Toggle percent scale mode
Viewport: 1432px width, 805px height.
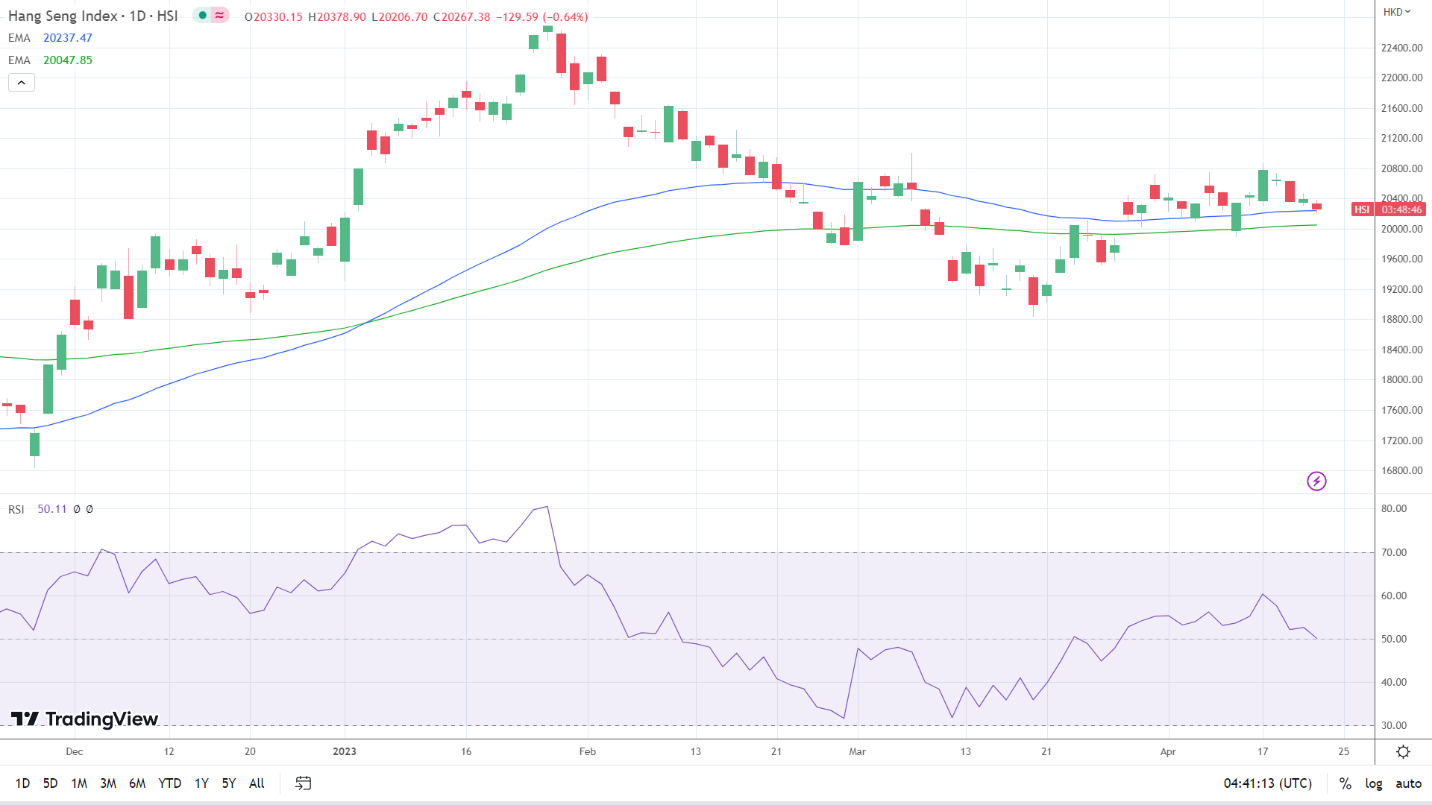coord(1345,783)
